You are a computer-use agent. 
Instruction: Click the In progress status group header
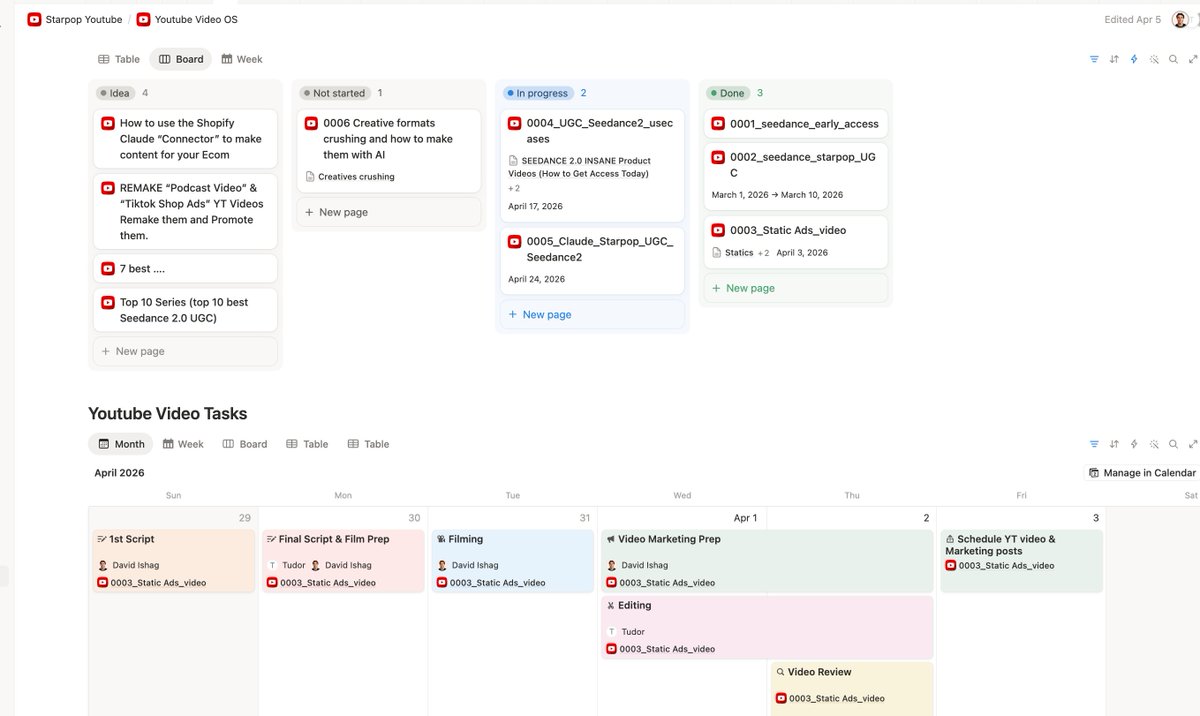coord(537,93)
